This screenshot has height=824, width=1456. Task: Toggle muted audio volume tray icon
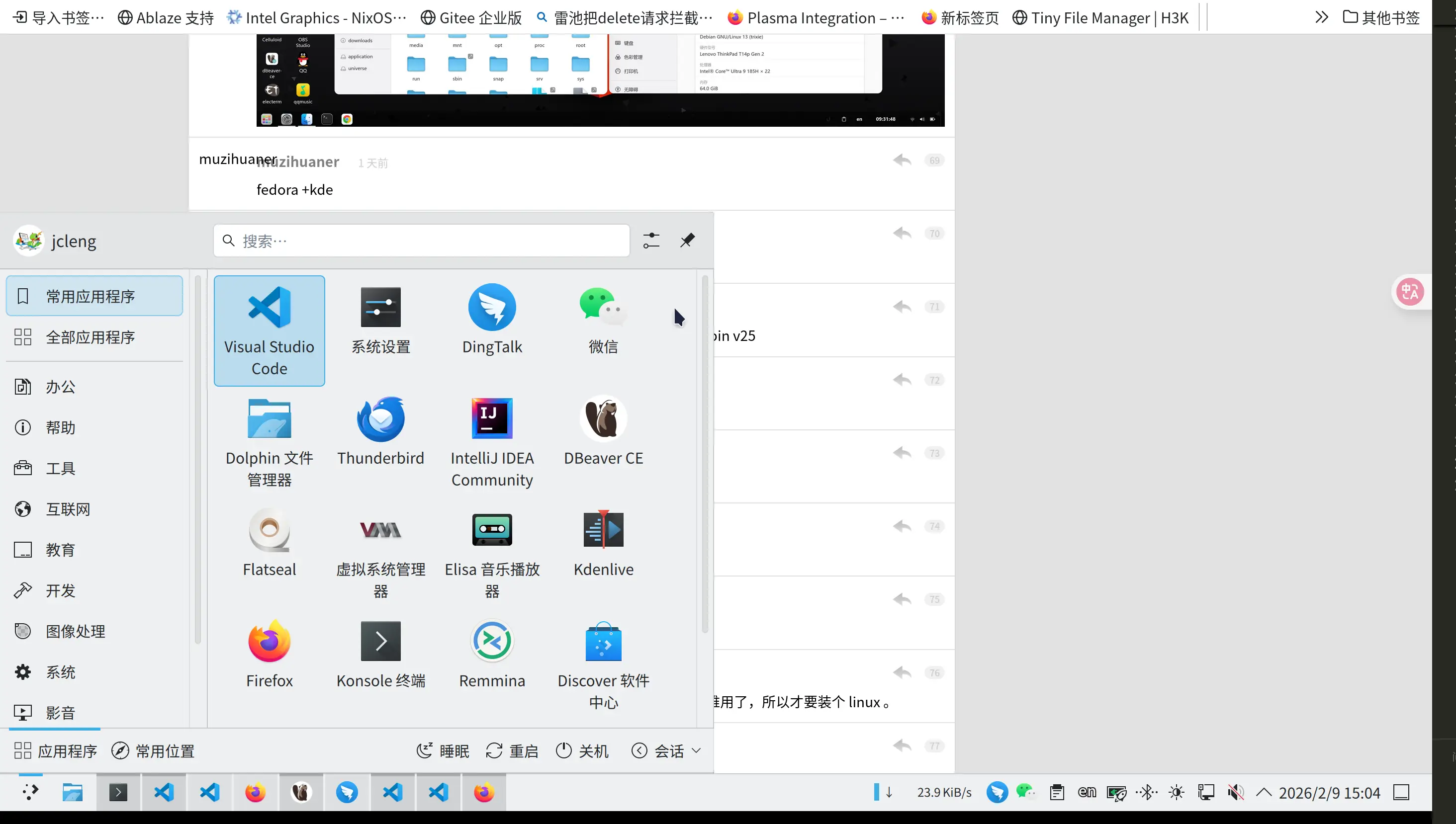(1235, 792)
